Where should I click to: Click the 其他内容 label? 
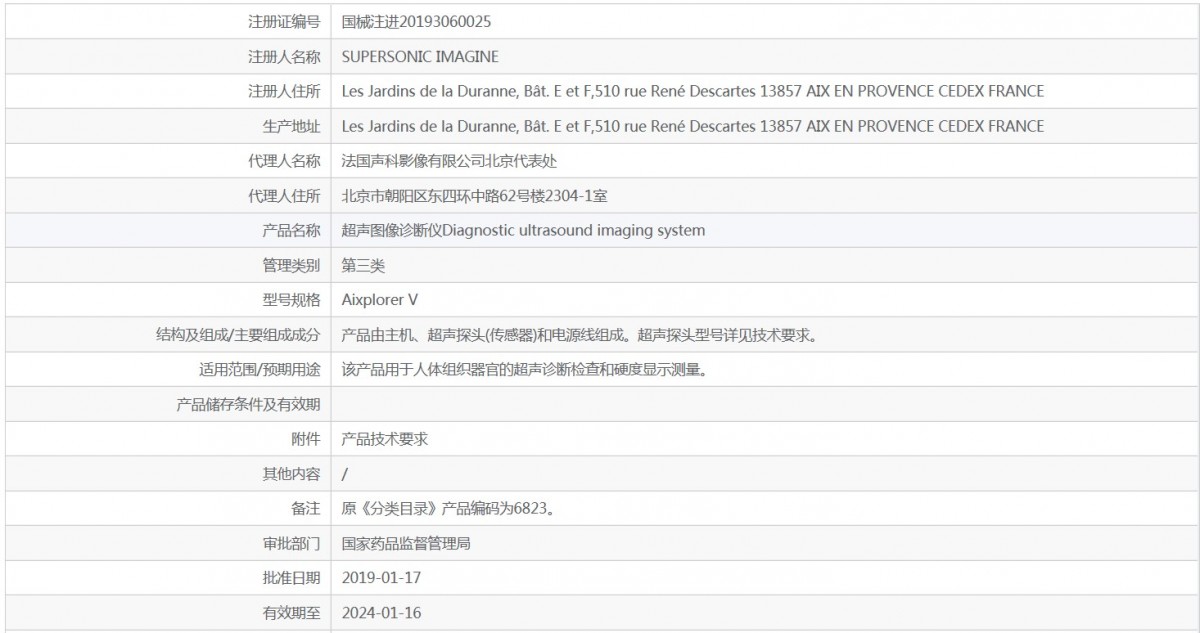[291, 474]
